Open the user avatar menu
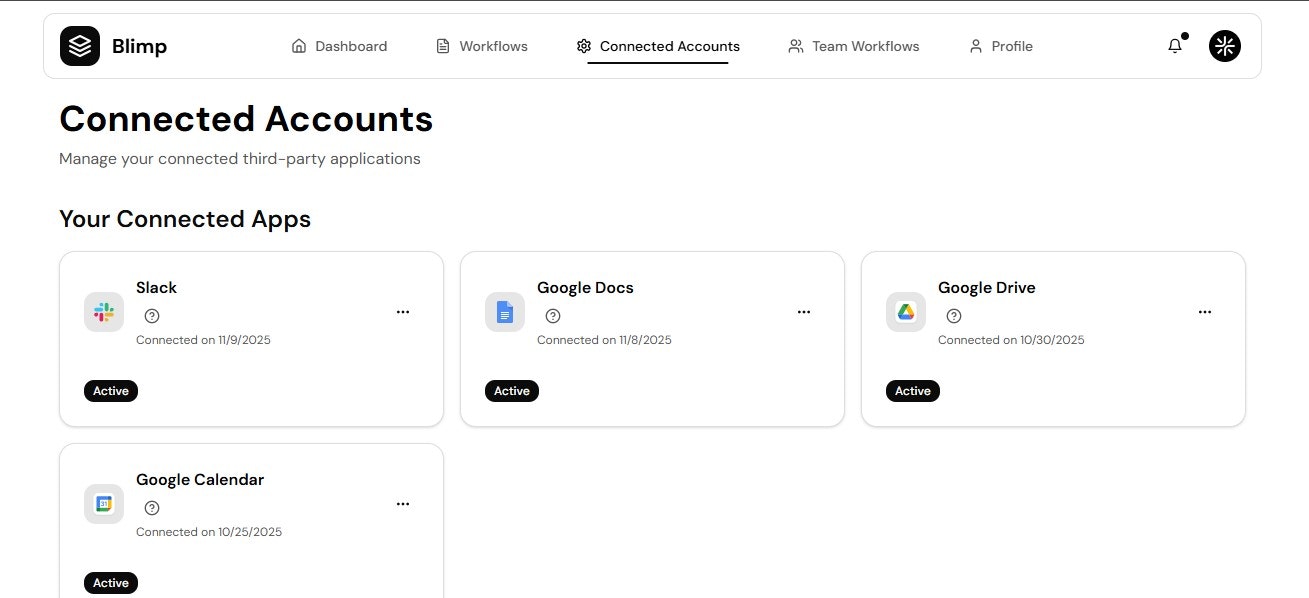 tap(1224, 46)
